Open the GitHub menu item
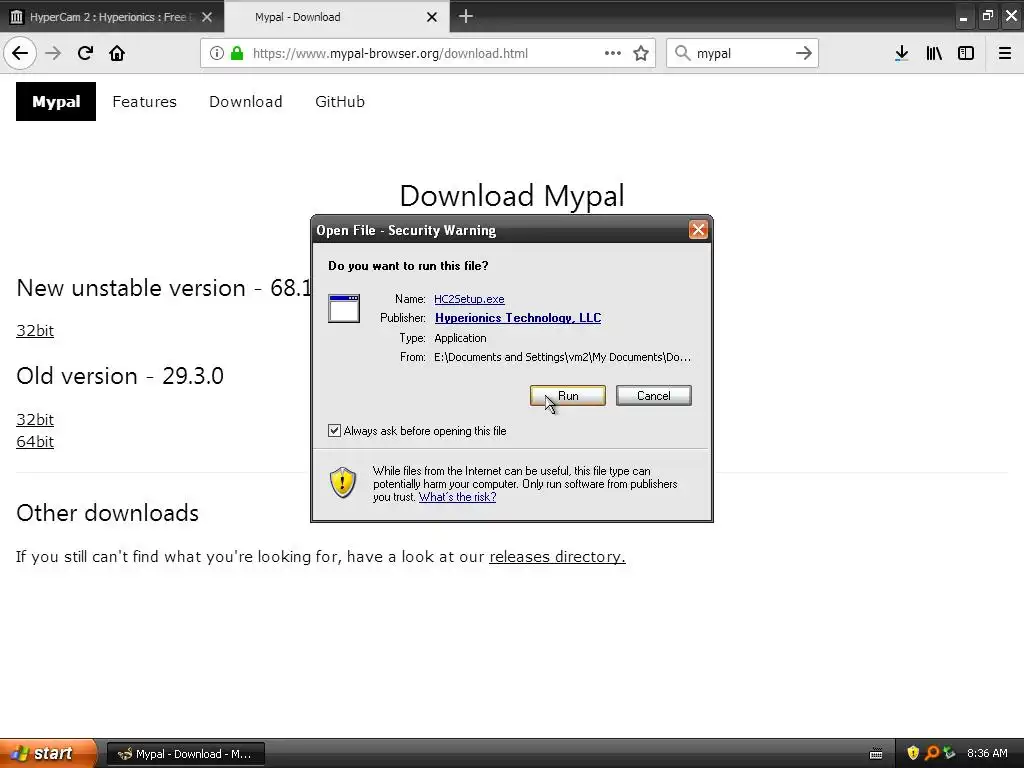This screenshot has height=768, width=1024. 340,101
